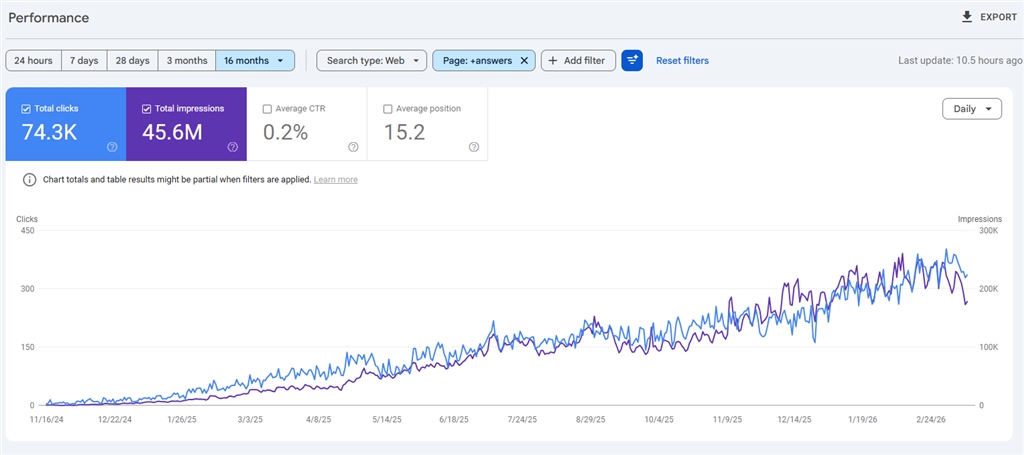Enable the Average position checkbox
1024x455 pixels.
[387, 109]
